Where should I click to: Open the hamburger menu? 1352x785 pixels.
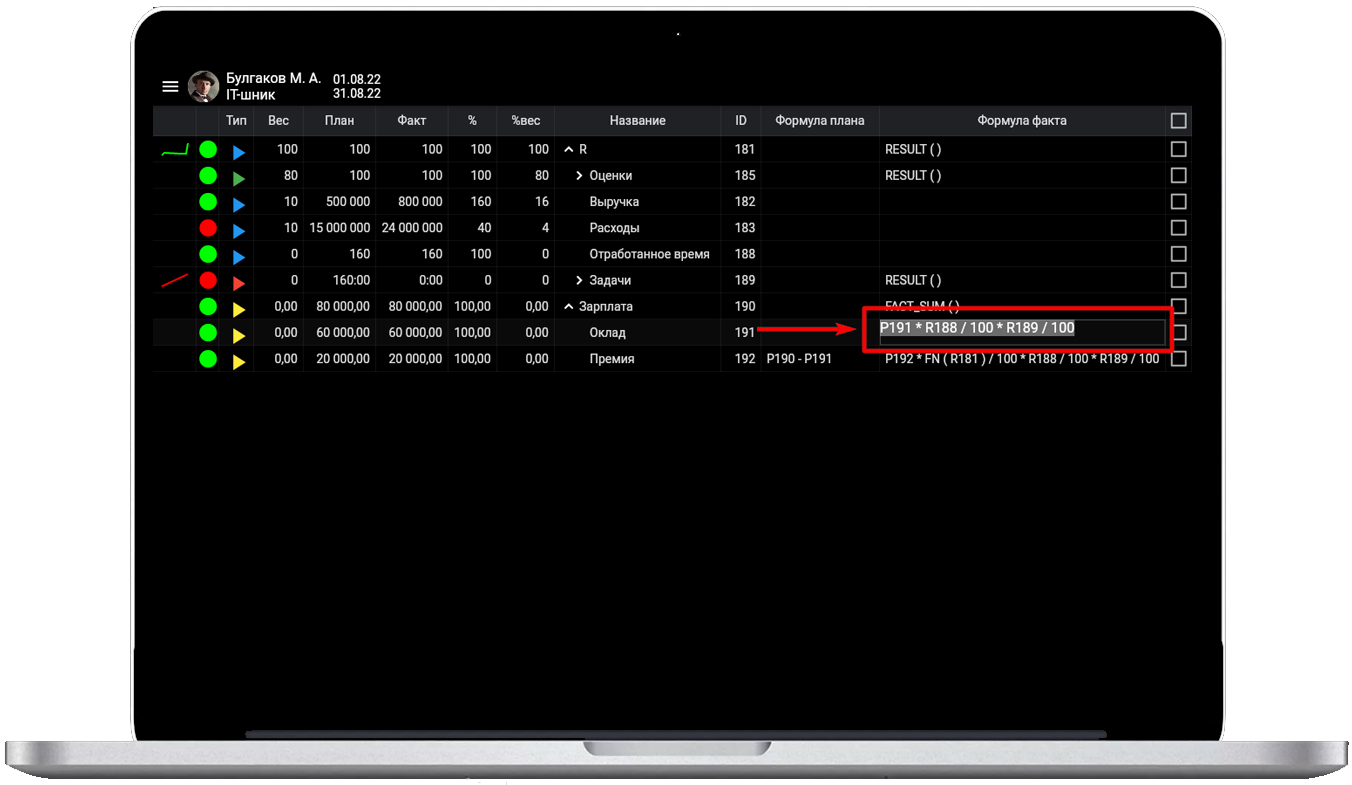(170, 87)
